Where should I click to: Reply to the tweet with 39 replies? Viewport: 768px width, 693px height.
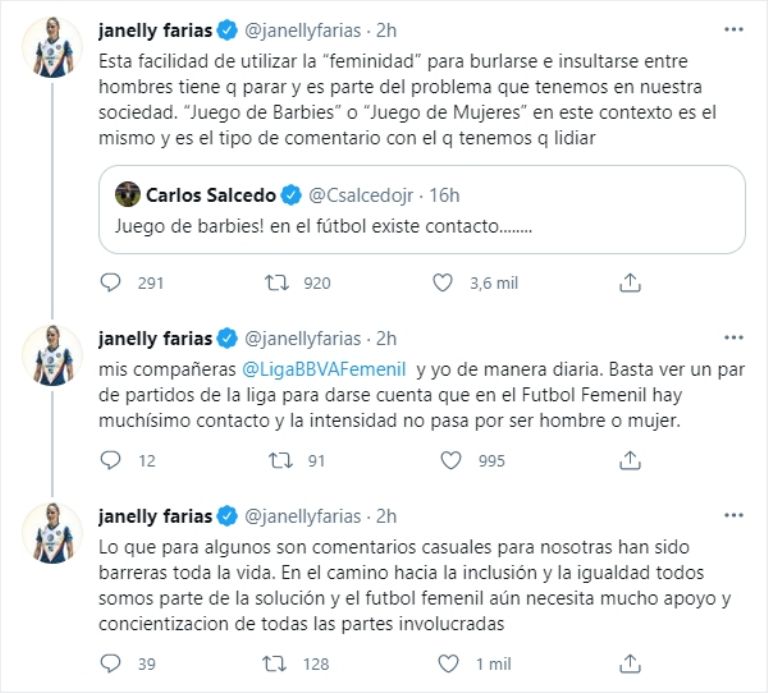pos(111,663)
